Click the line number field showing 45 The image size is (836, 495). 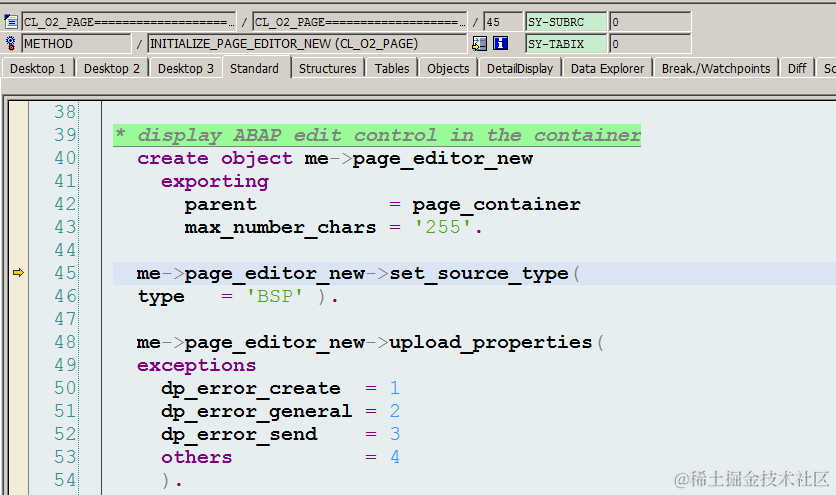pos(503,22)
